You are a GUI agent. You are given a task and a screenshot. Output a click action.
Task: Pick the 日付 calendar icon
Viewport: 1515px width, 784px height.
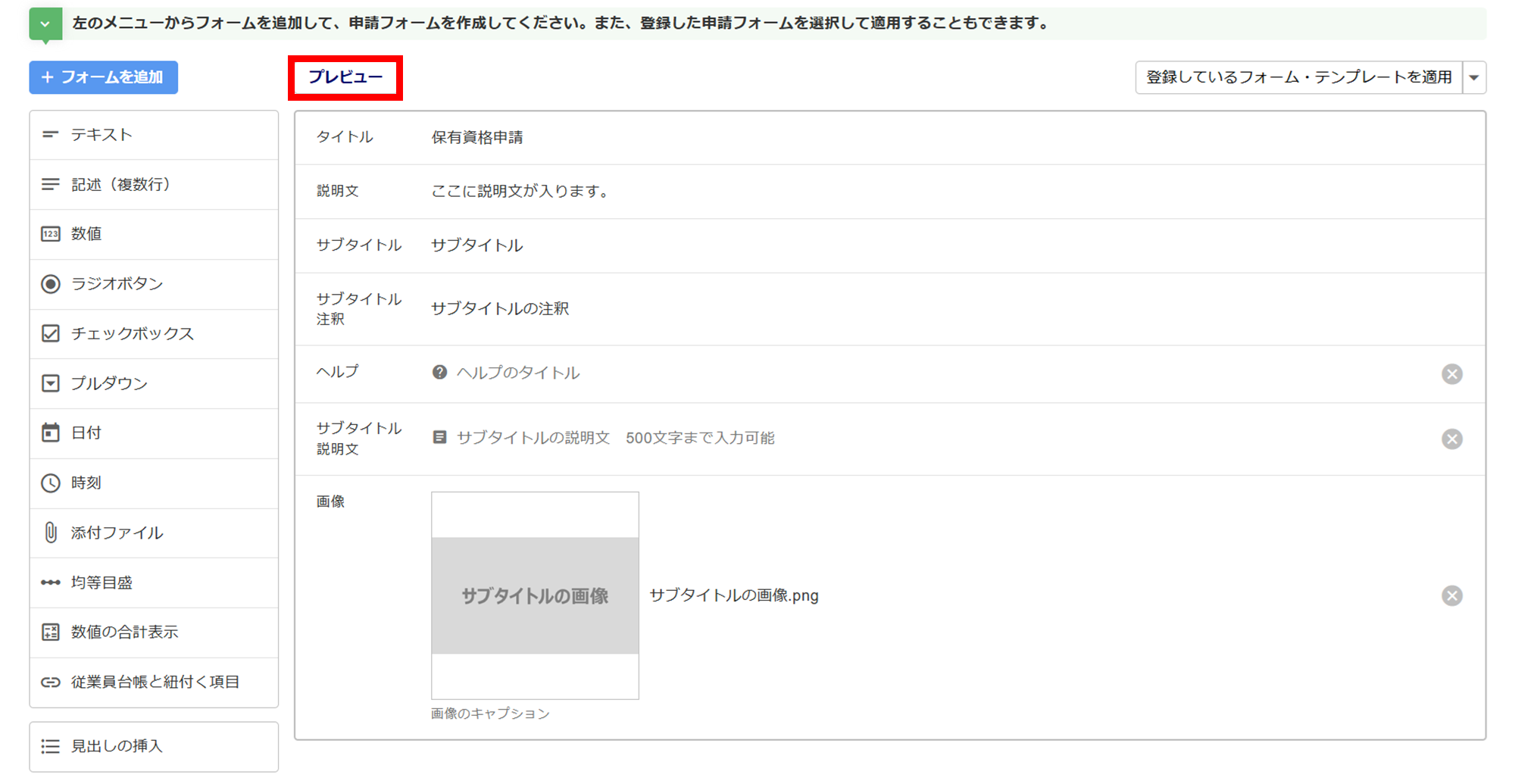50,433
